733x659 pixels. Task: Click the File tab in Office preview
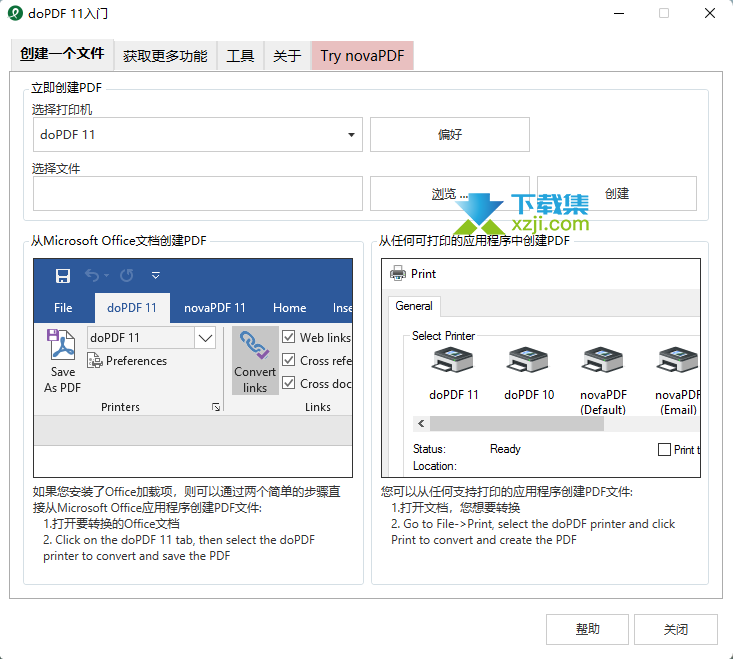tap(63, 308)
